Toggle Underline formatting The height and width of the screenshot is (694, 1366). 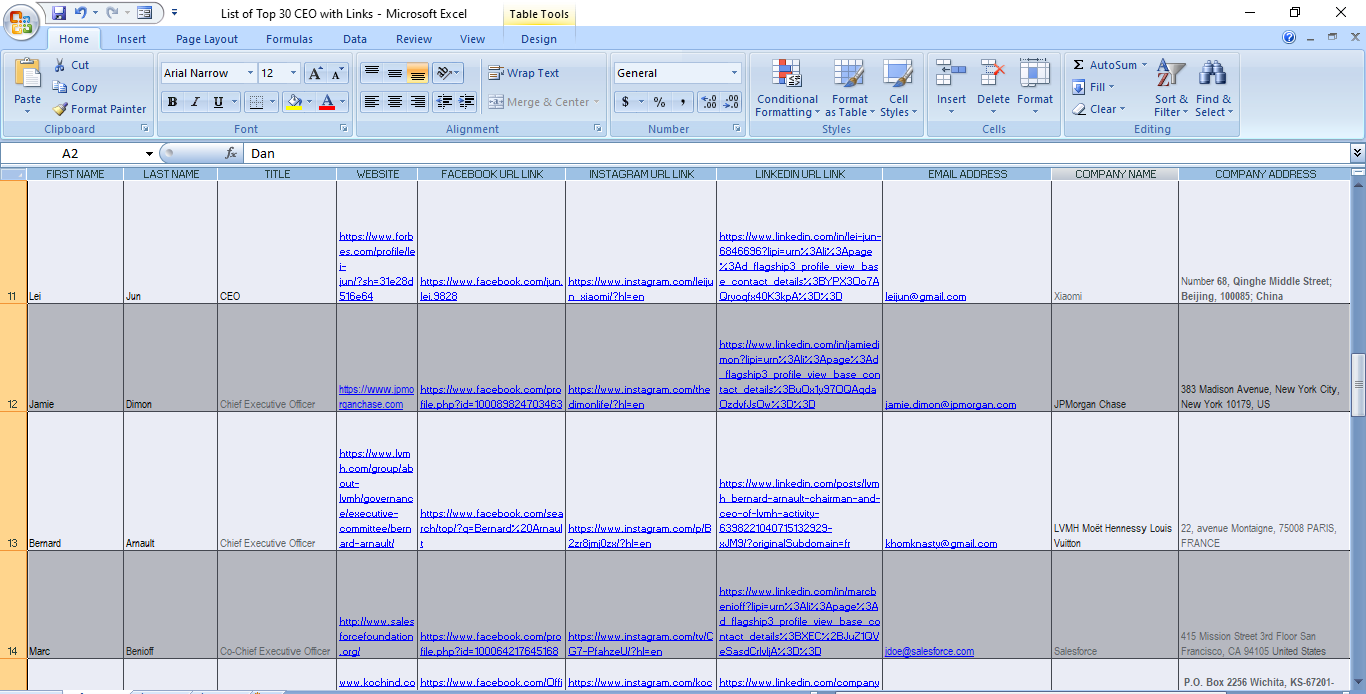click(218, 102)
